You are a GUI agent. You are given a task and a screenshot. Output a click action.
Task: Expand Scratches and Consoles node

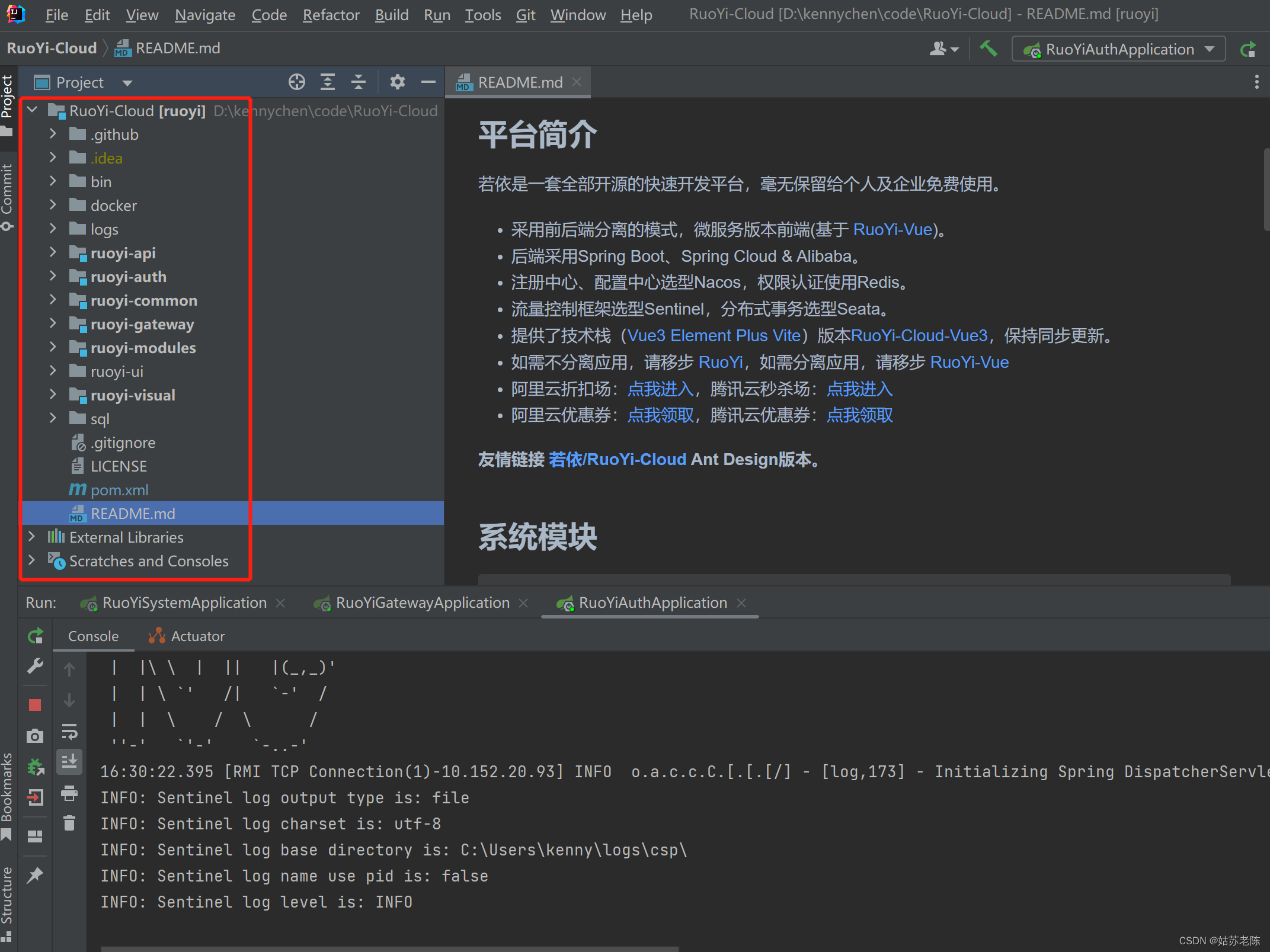click(32, 560)
